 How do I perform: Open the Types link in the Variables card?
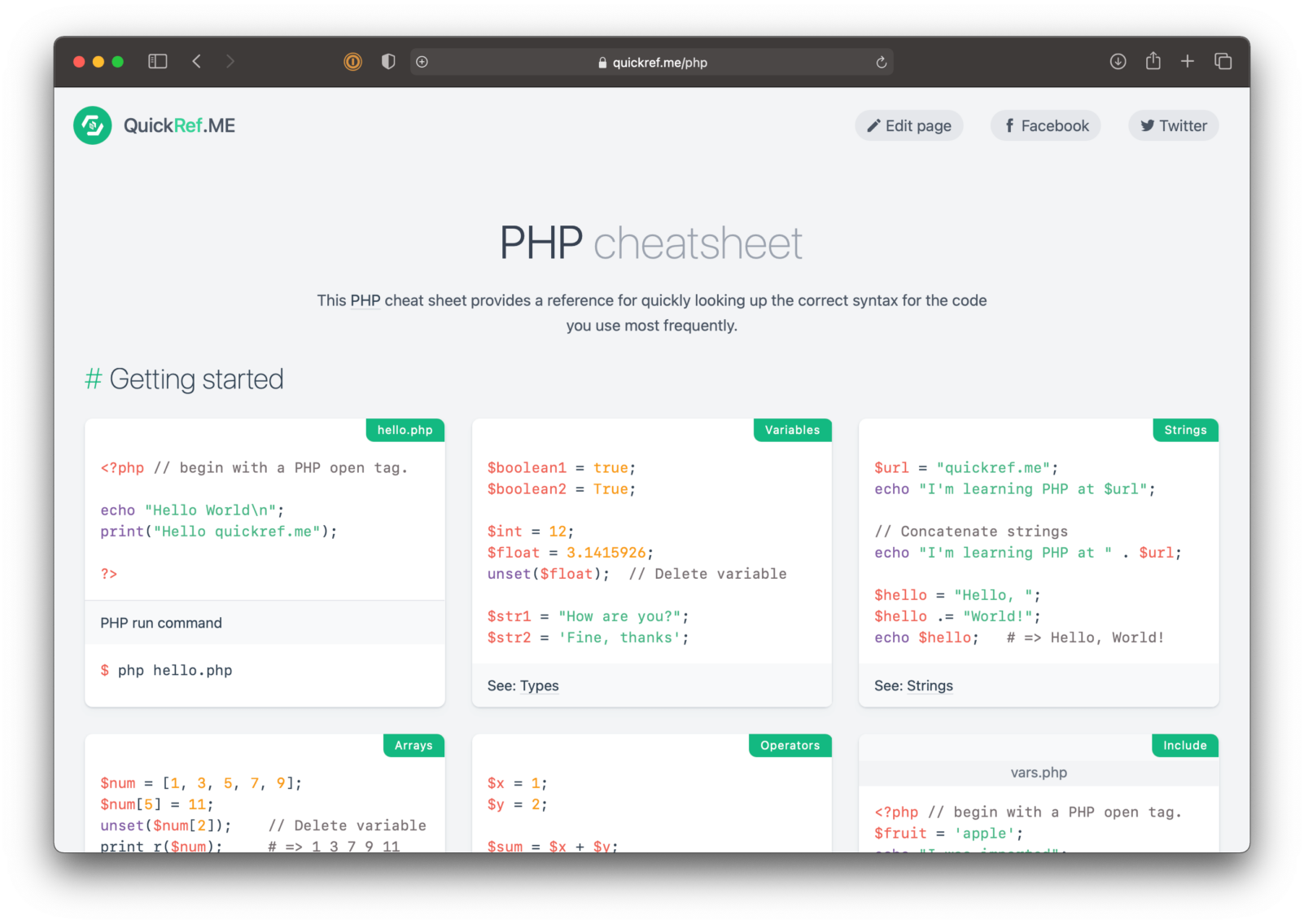tap(539, 685)
